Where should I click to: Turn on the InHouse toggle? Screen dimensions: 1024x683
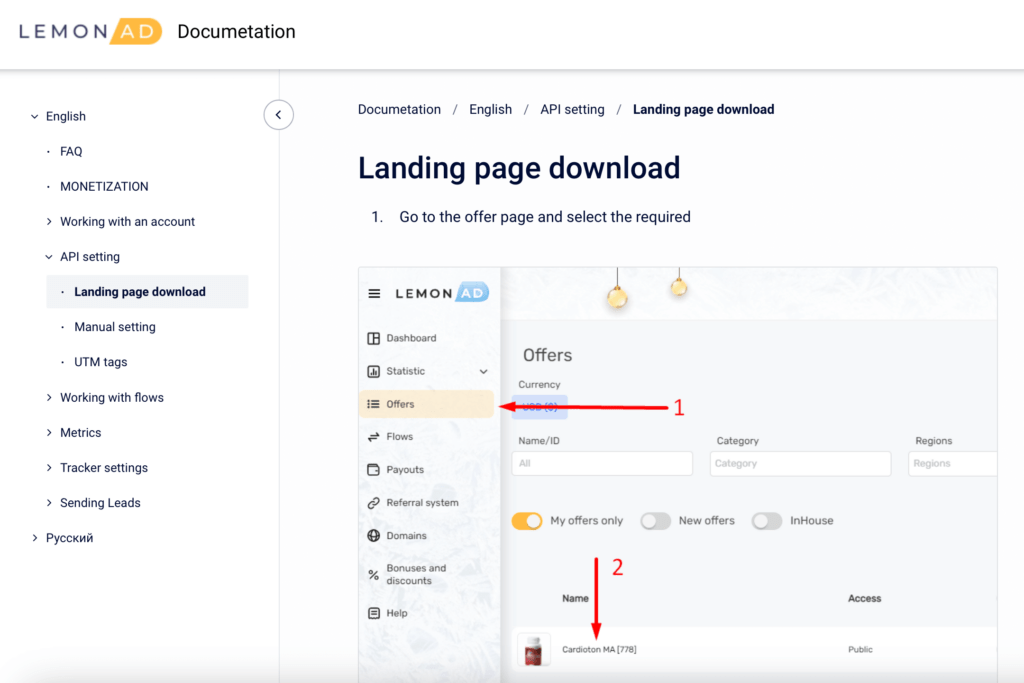[x=767, y=521]
